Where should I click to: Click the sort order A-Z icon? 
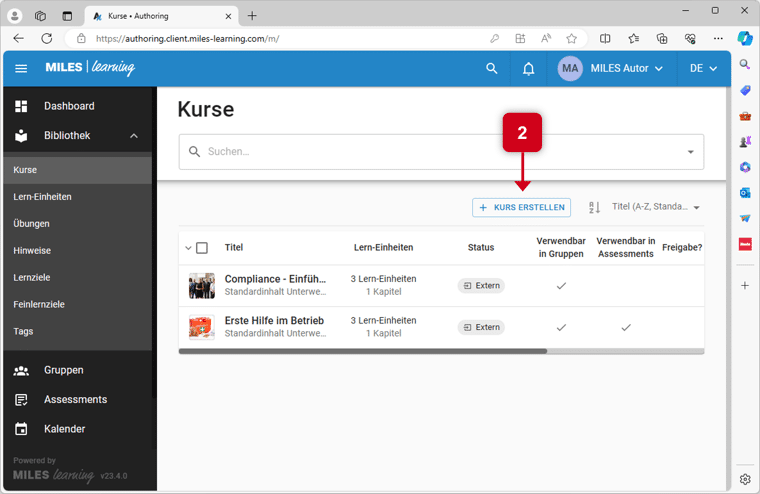(594, 207)
